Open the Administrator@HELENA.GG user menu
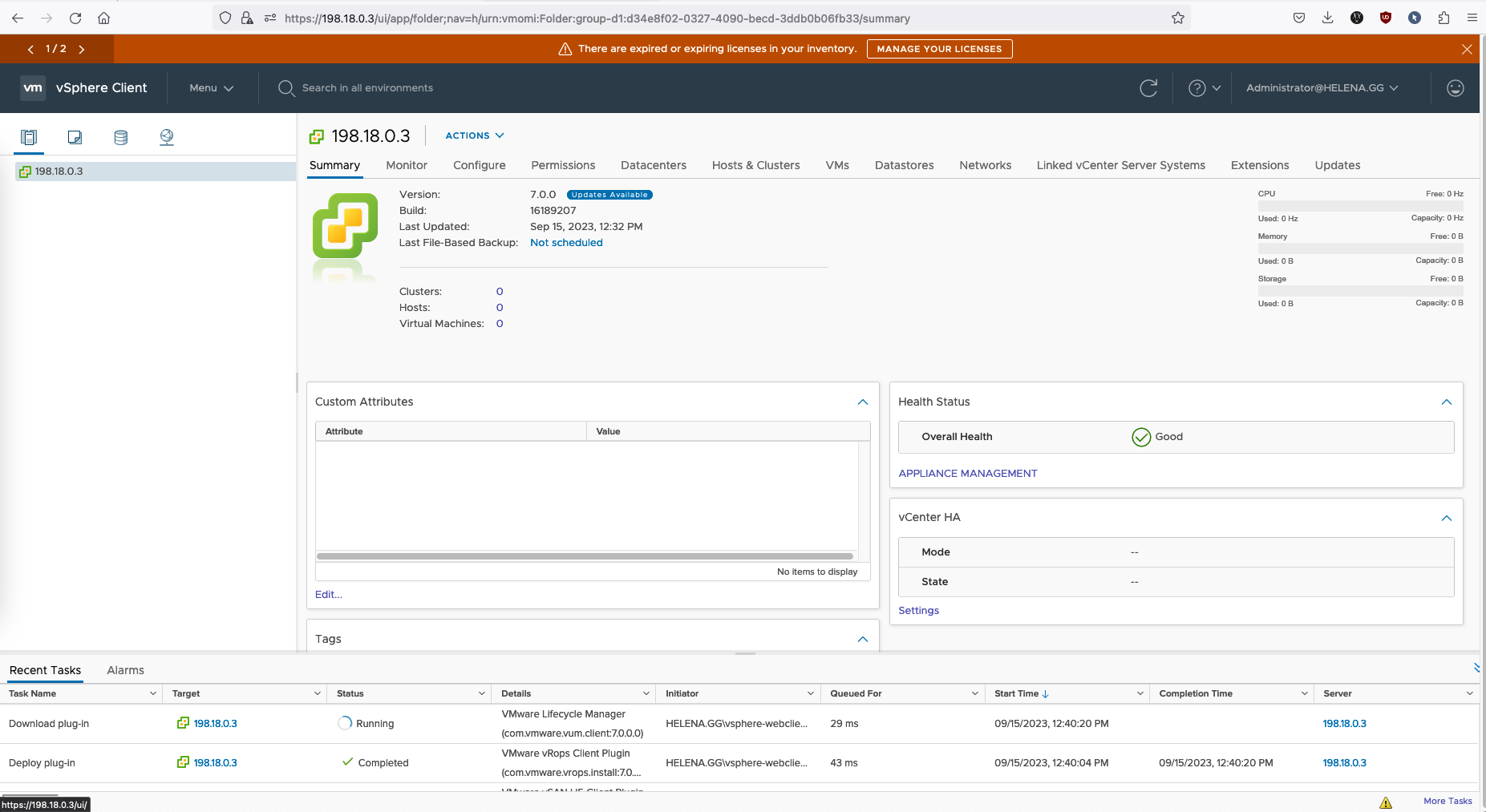This screenshot has height=812, width=1486. pyautogui.click(x=1322, y=88)
